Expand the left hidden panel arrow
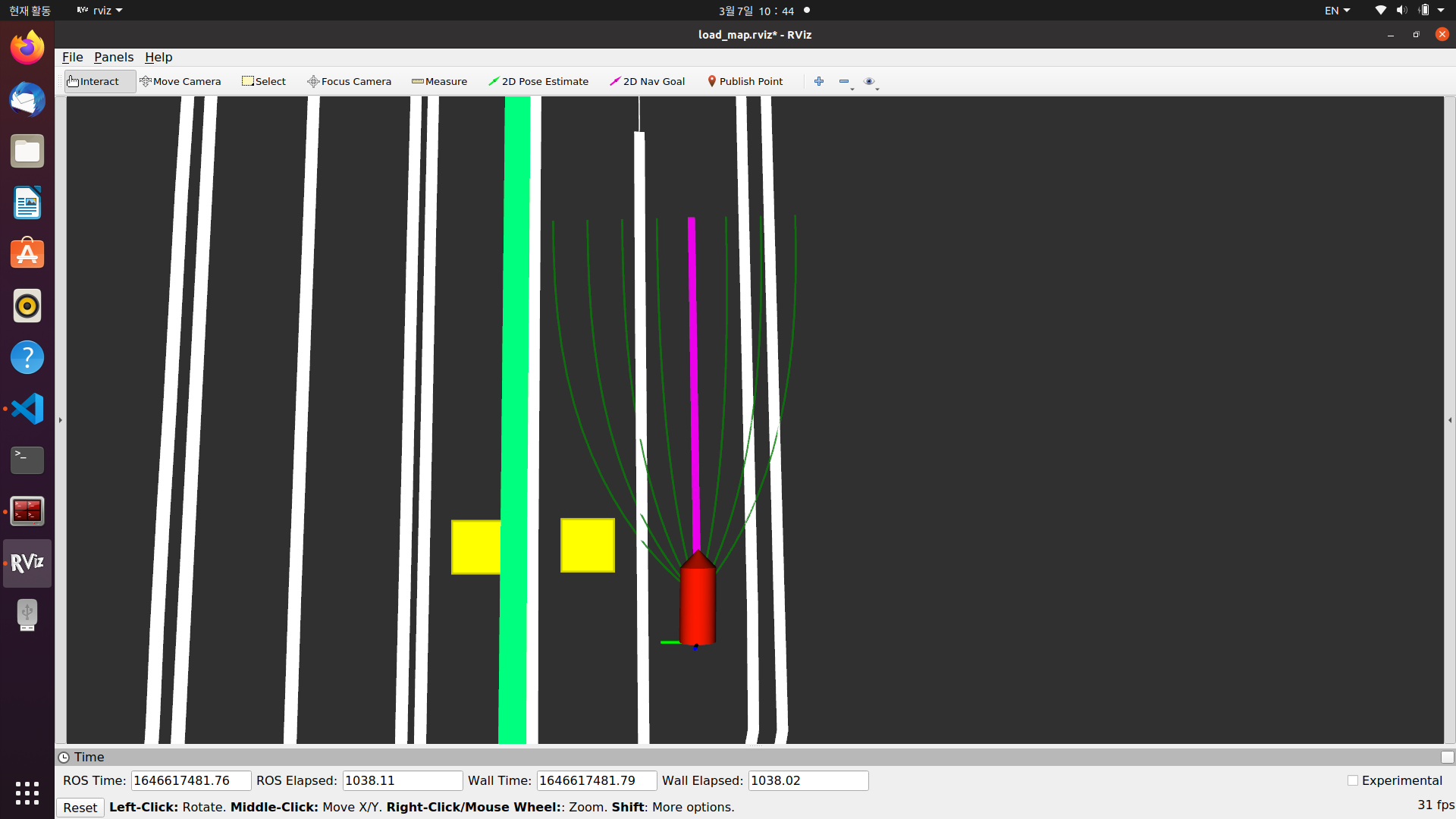The width and height of the screenshot is (1456, 819). tap(61, 420)
